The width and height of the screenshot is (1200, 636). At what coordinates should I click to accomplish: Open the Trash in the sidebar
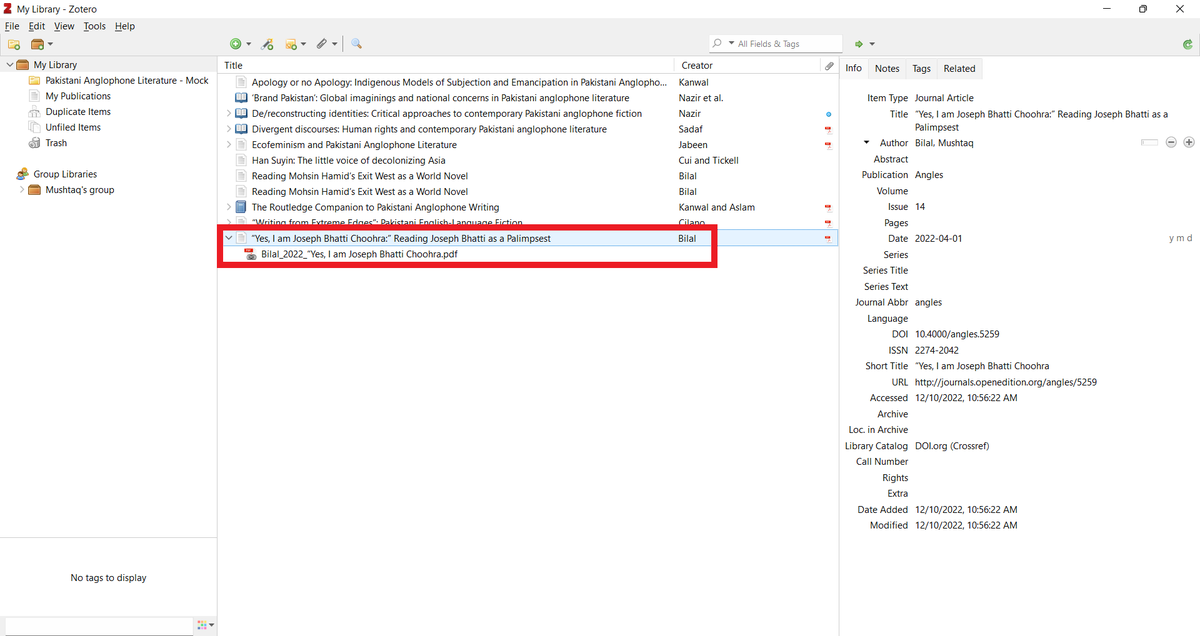point(56,143)
